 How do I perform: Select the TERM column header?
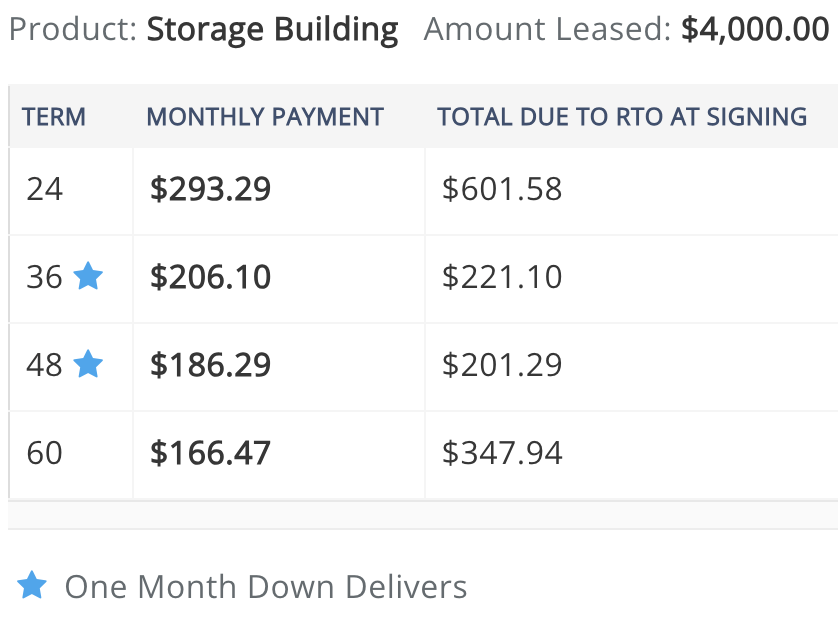53,117
